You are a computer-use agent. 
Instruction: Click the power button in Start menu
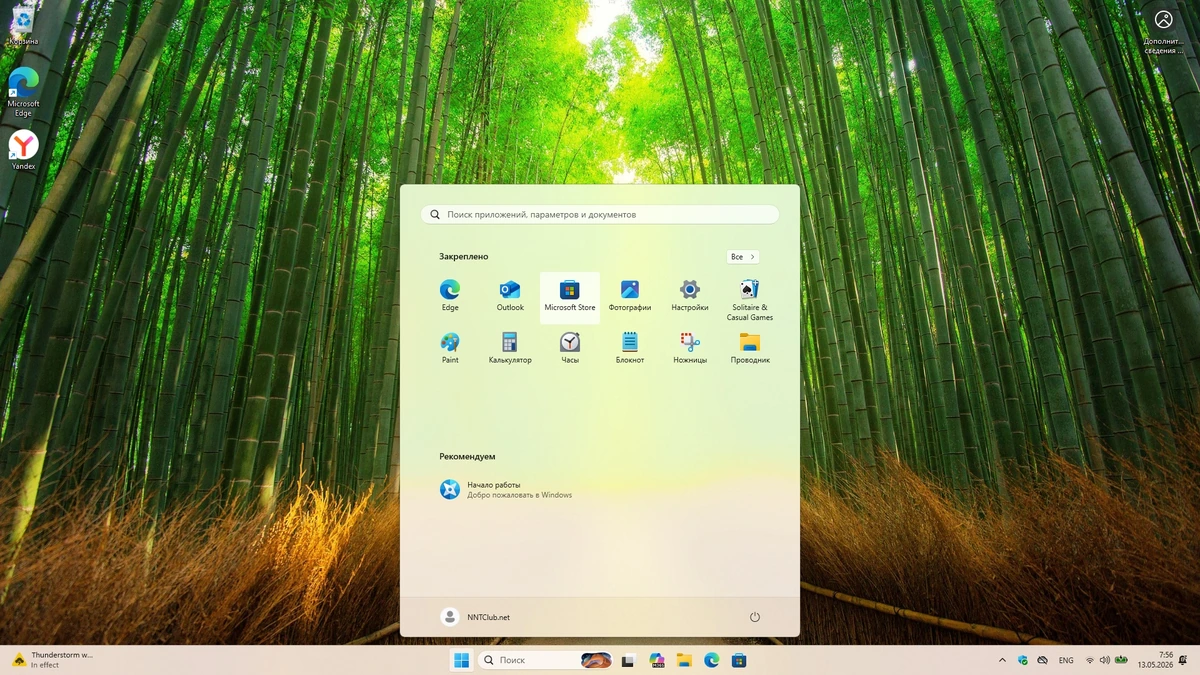(x=755, y=617)
